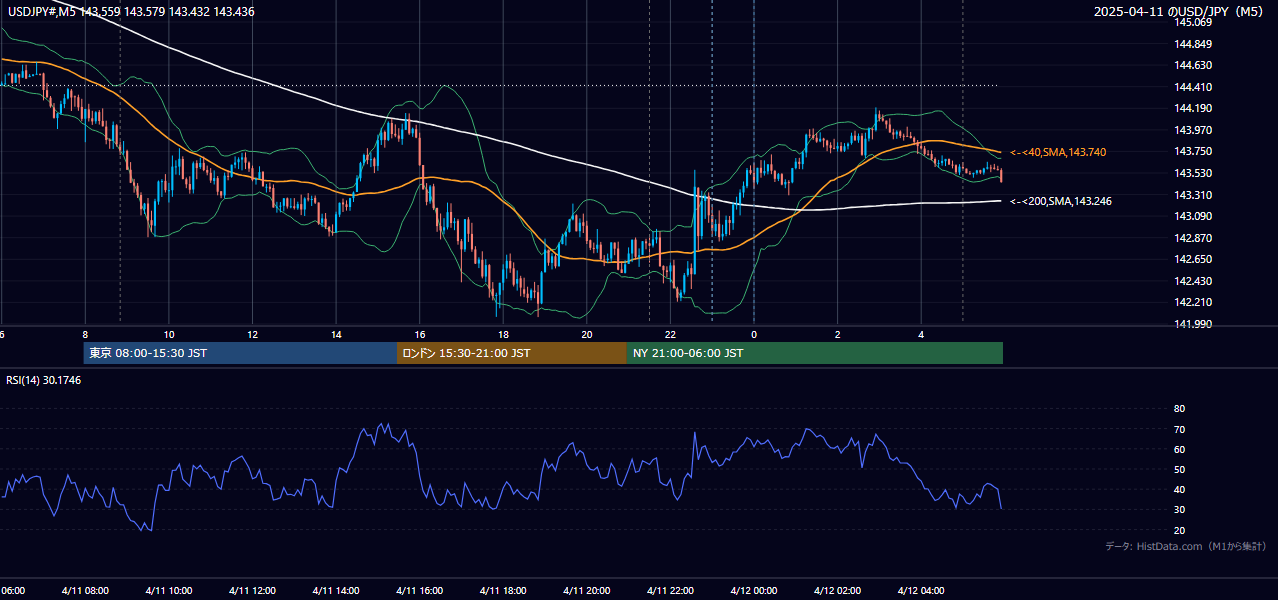Click the NY 21:00-06:00 JST session bar
1278x600 pixels.
815,353
